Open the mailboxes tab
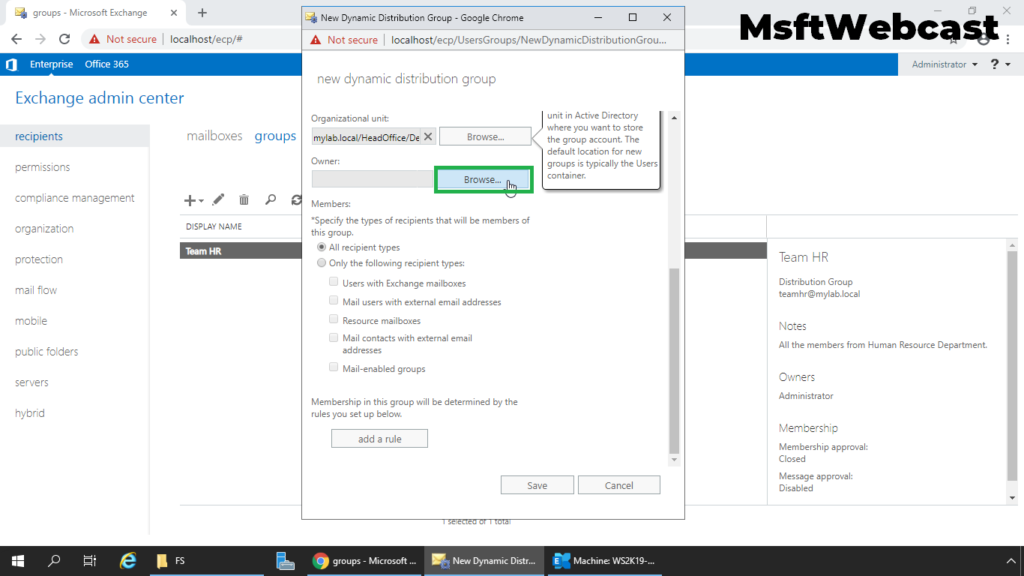 (214, 136)
